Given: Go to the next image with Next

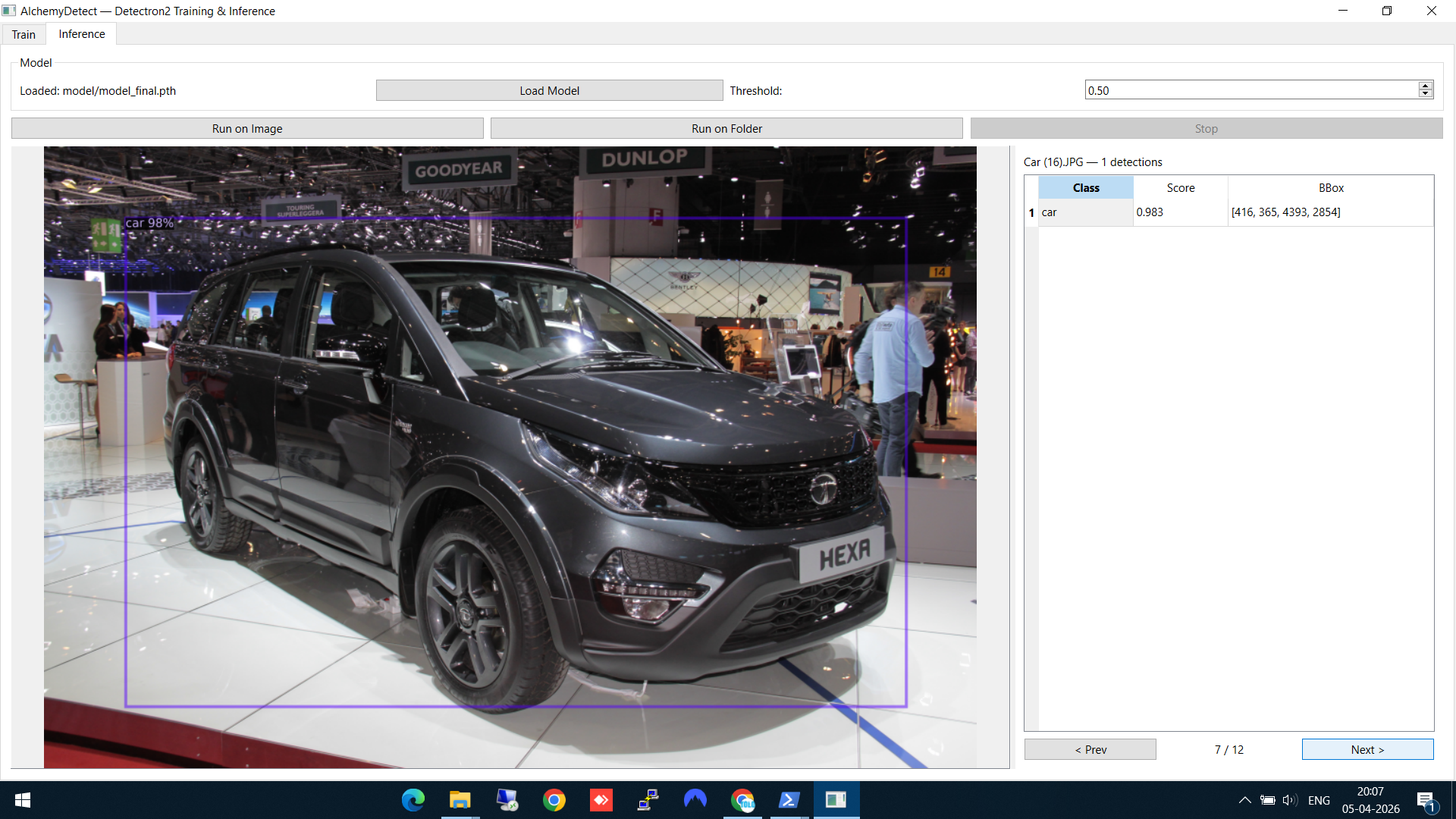Looking at the screenshot, I should click(1367, 749).
